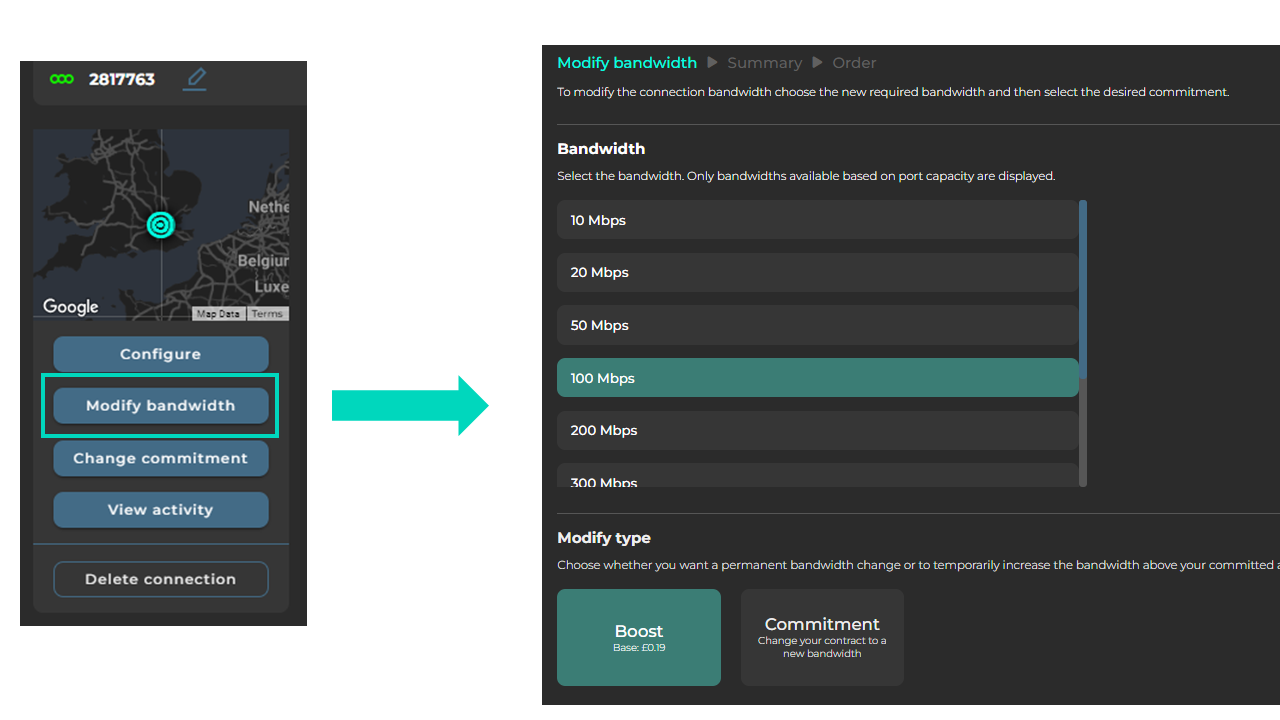Select the 10 Mbps bandwidth option
The image size is (1280, 720).
click(816, 220)
